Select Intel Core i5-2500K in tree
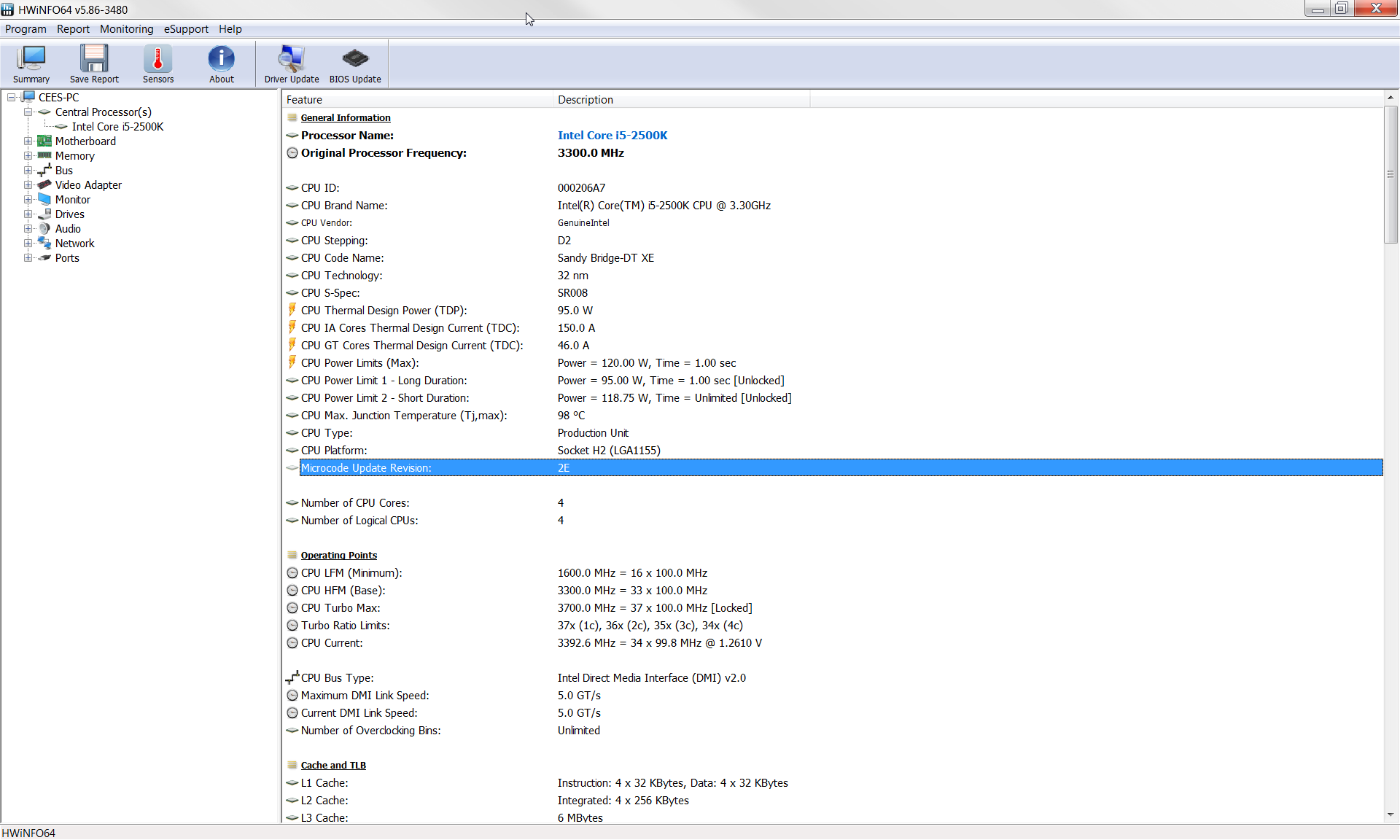 (x=117, y=127)
